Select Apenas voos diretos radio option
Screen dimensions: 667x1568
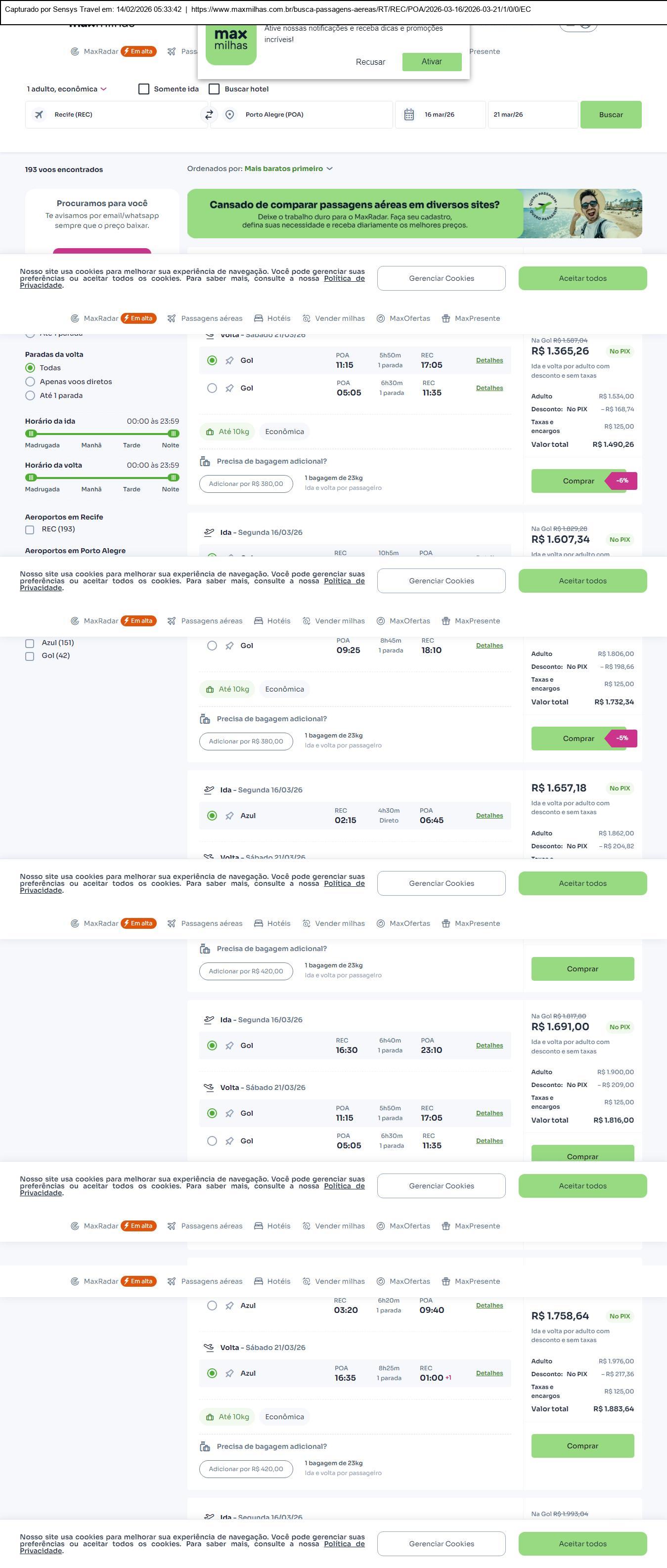click(x=30, y=382)
